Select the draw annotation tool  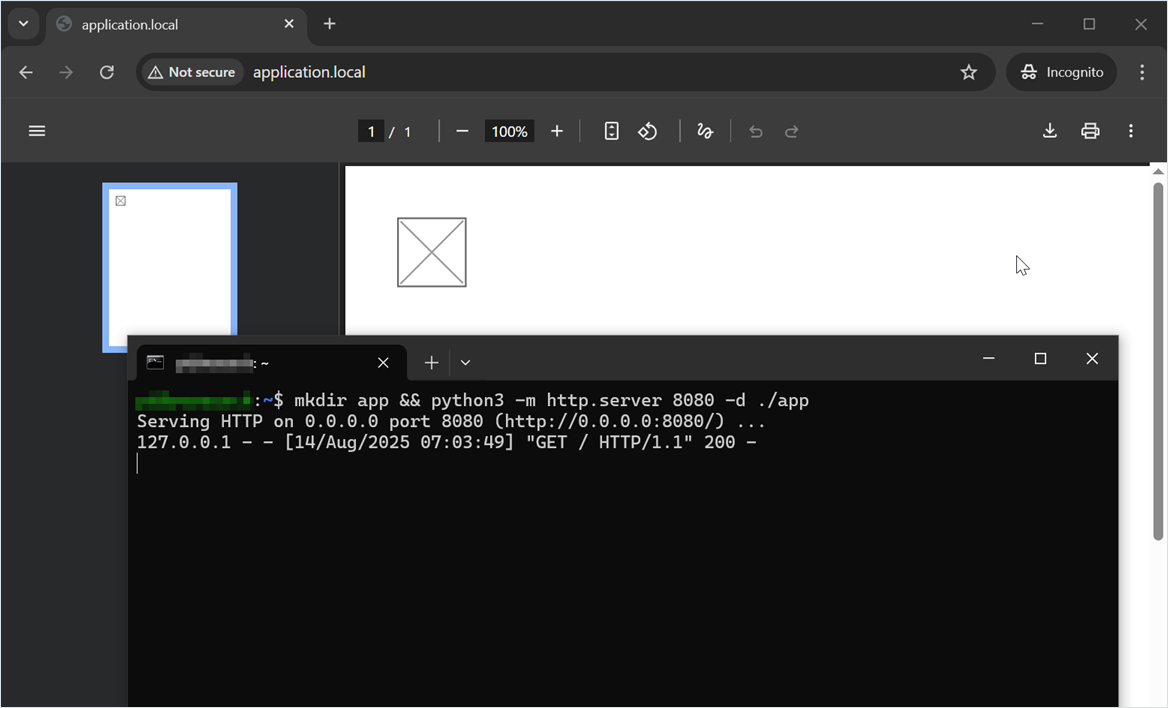pyautogui.click(x=705, y=131)
